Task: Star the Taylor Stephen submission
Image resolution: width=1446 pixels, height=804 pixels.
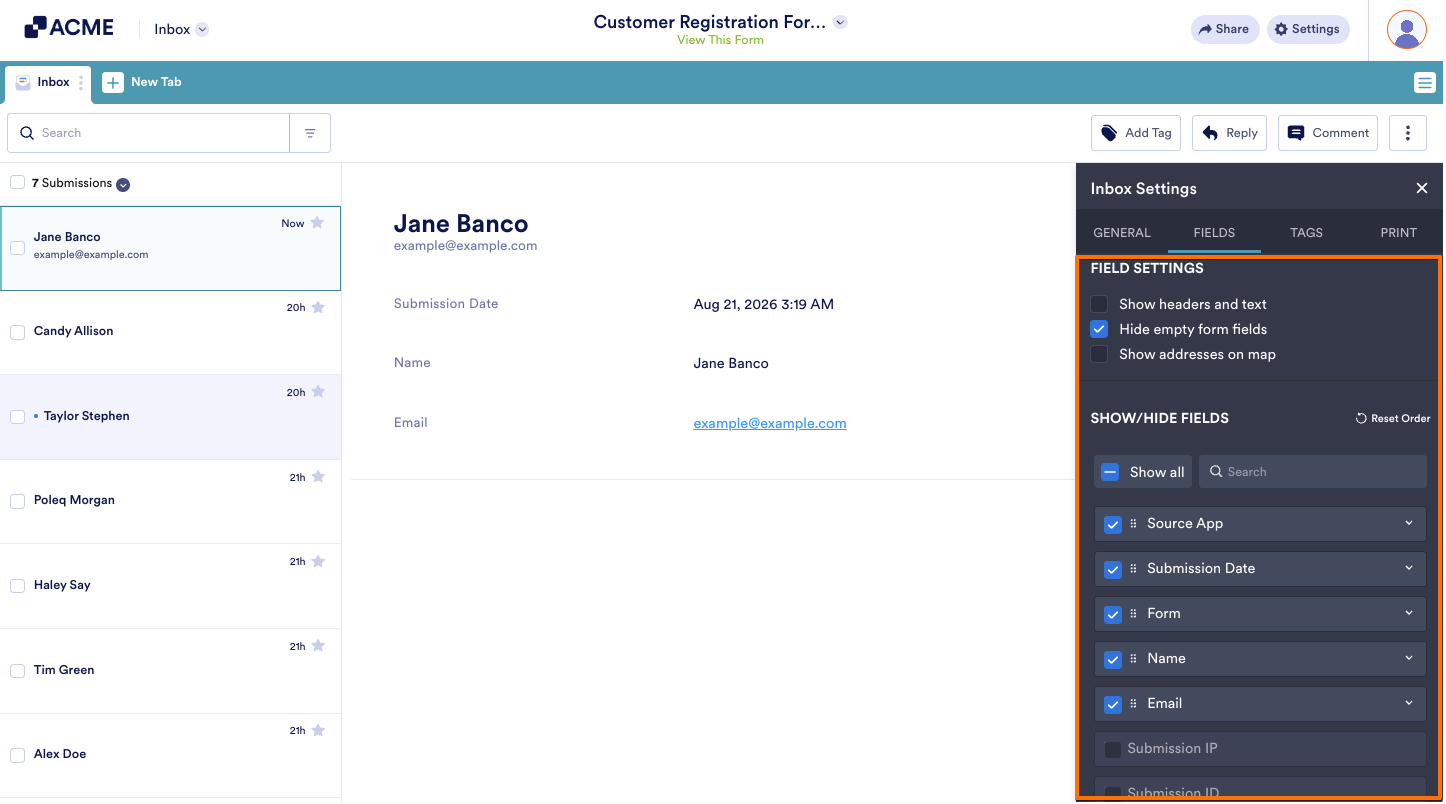Action: (318, 392)
